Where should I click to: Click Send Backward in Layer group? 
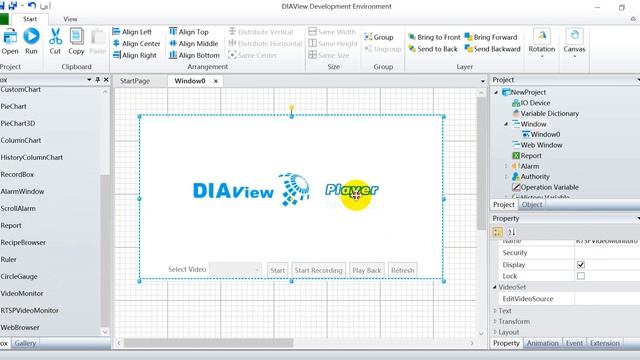coord(493,49)
